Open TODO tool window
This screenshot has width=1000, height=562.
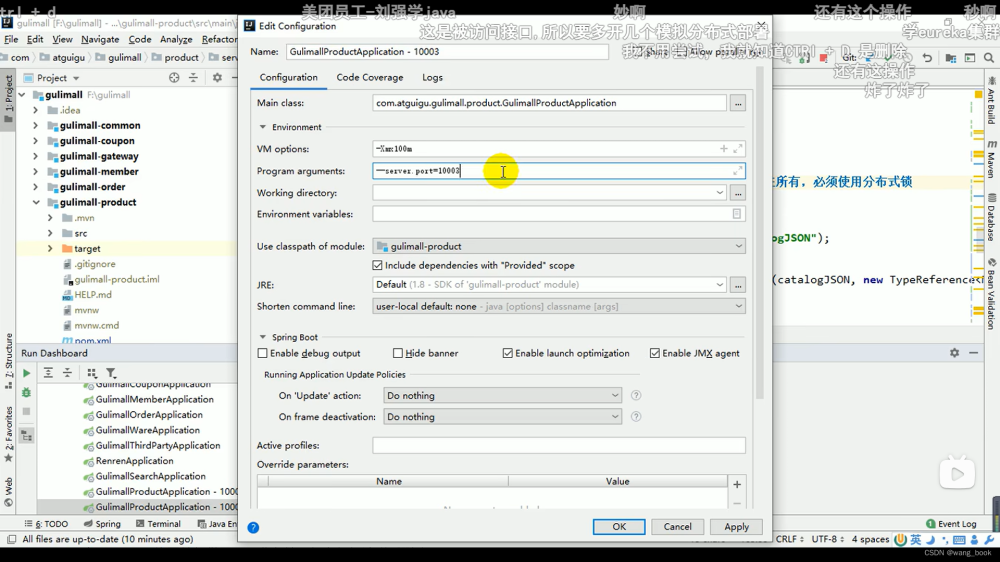click(x=46, y=524)
